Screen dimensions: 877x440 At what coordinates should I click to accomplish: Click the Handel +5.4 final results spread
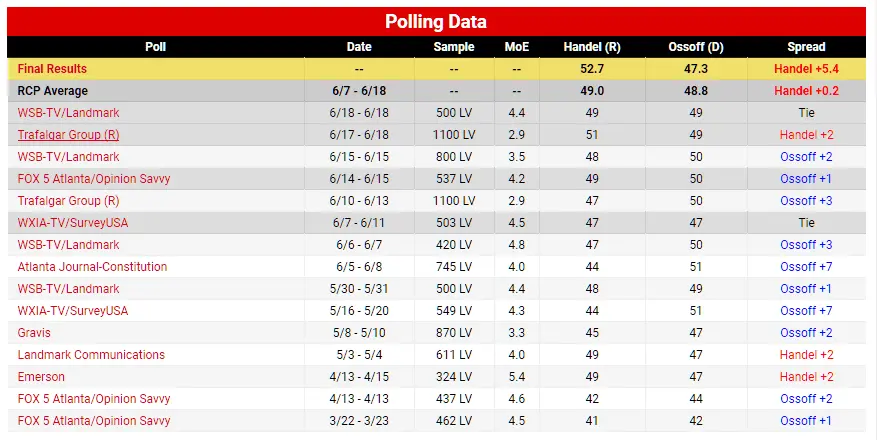[806, 69]
